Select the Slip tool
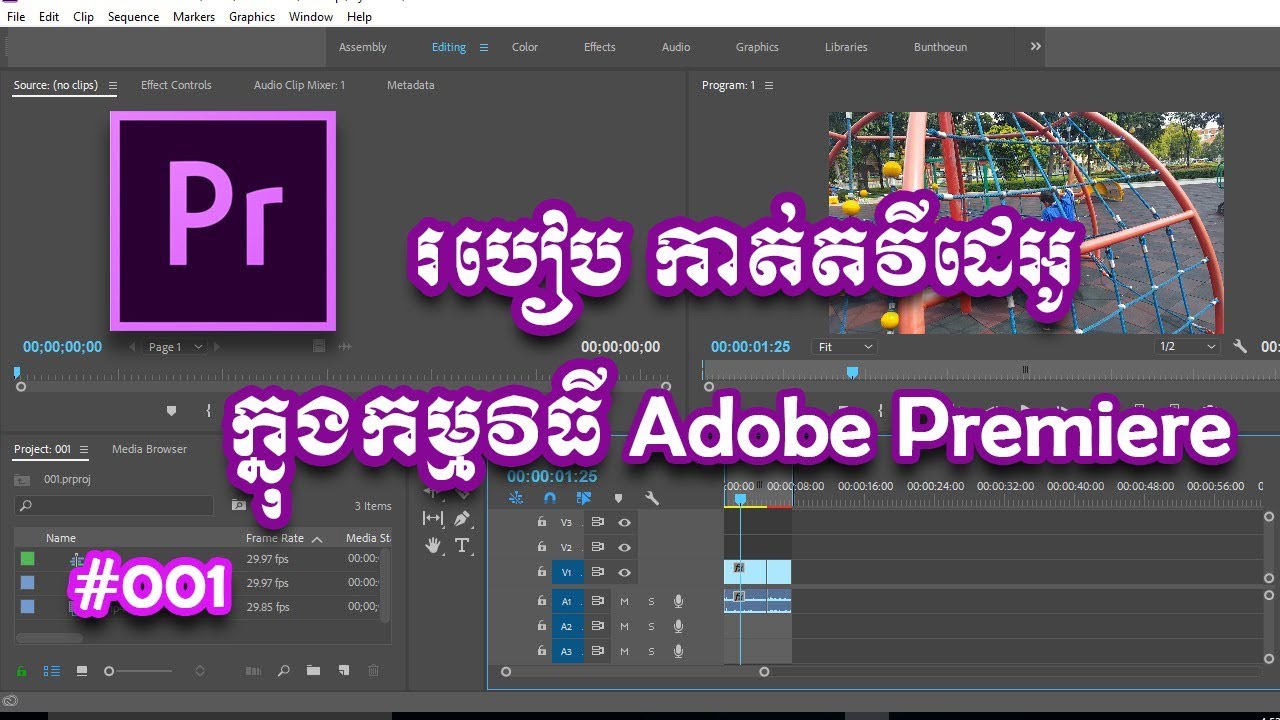Viewport: 1280px width, 720px height. 433,518
